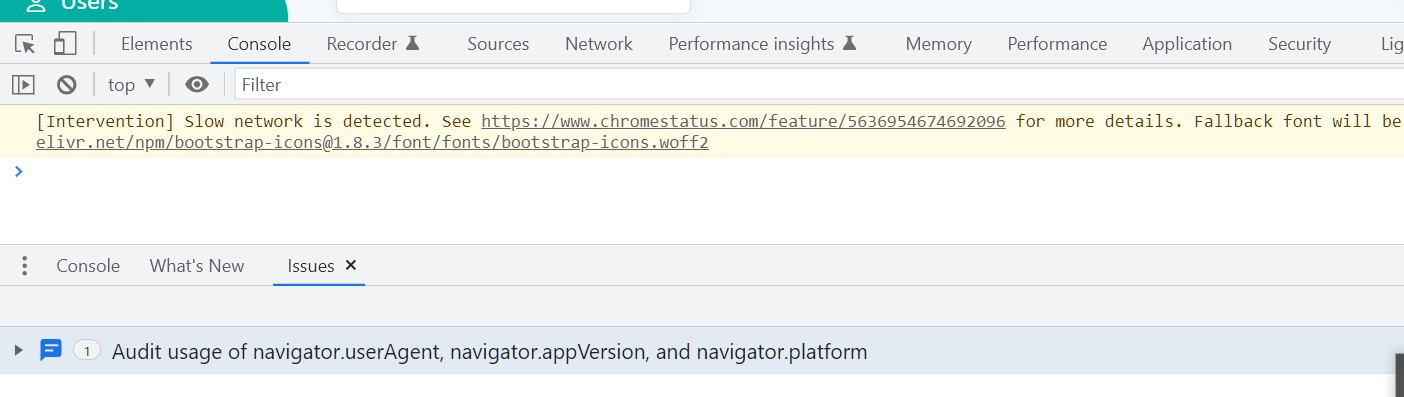Close the Issues drawer tab
This screenshot has height=397, width=1404.
(351, 265)
